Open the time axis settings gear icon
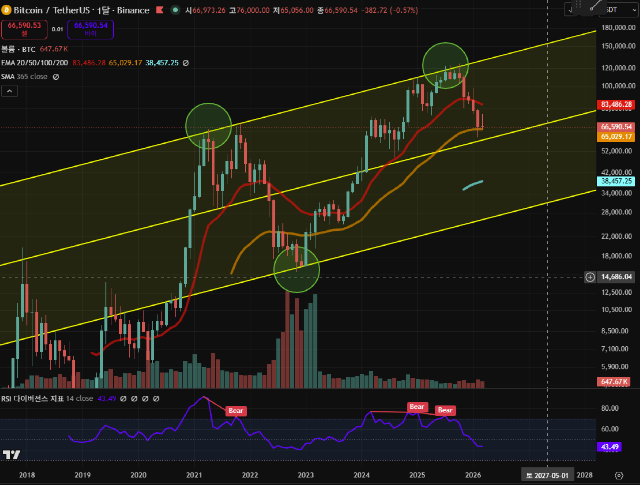The image size is (640, 485). (x=619, y=475)
